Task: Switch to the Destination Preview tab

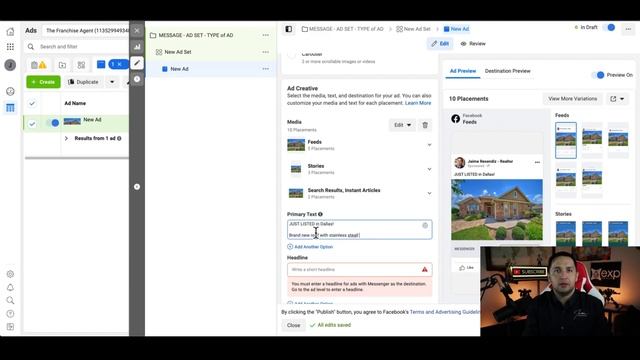Action: point(507,71)
